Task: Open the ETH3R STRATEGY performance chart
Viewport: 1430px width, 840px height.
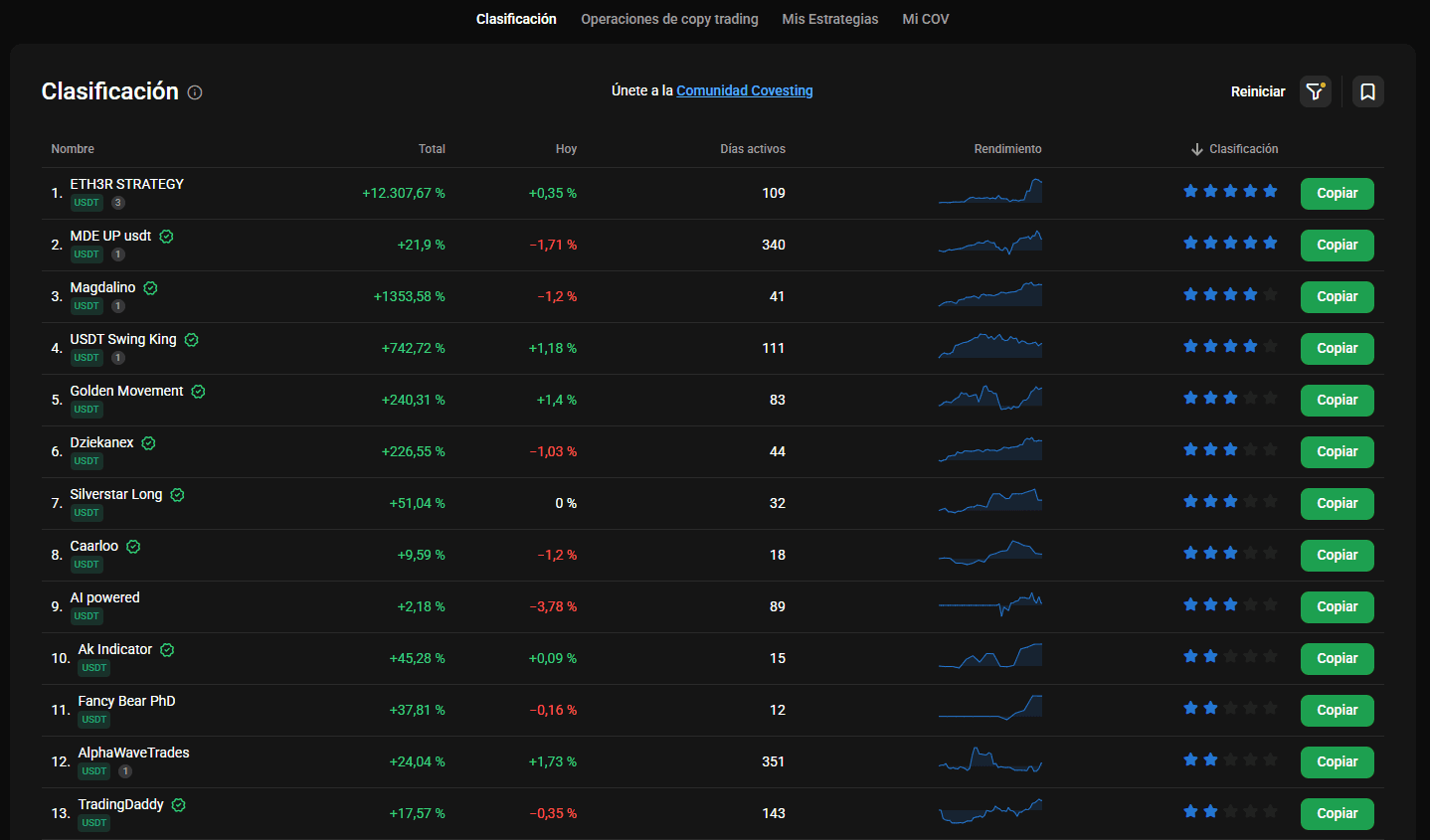Action: (990, 191)
